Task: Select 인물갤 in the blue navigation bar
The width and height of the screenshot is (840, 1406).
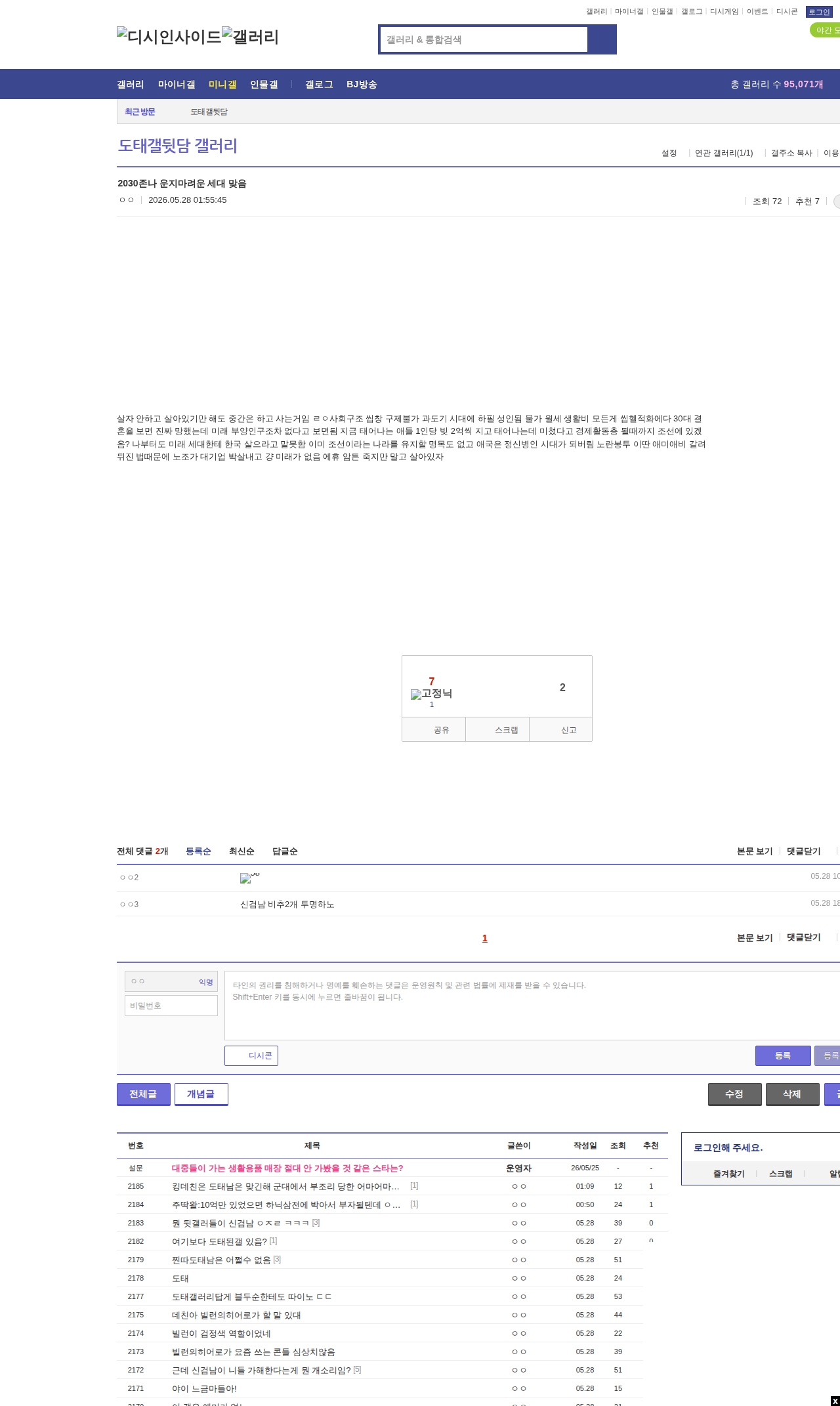Action: coord(264,85)
